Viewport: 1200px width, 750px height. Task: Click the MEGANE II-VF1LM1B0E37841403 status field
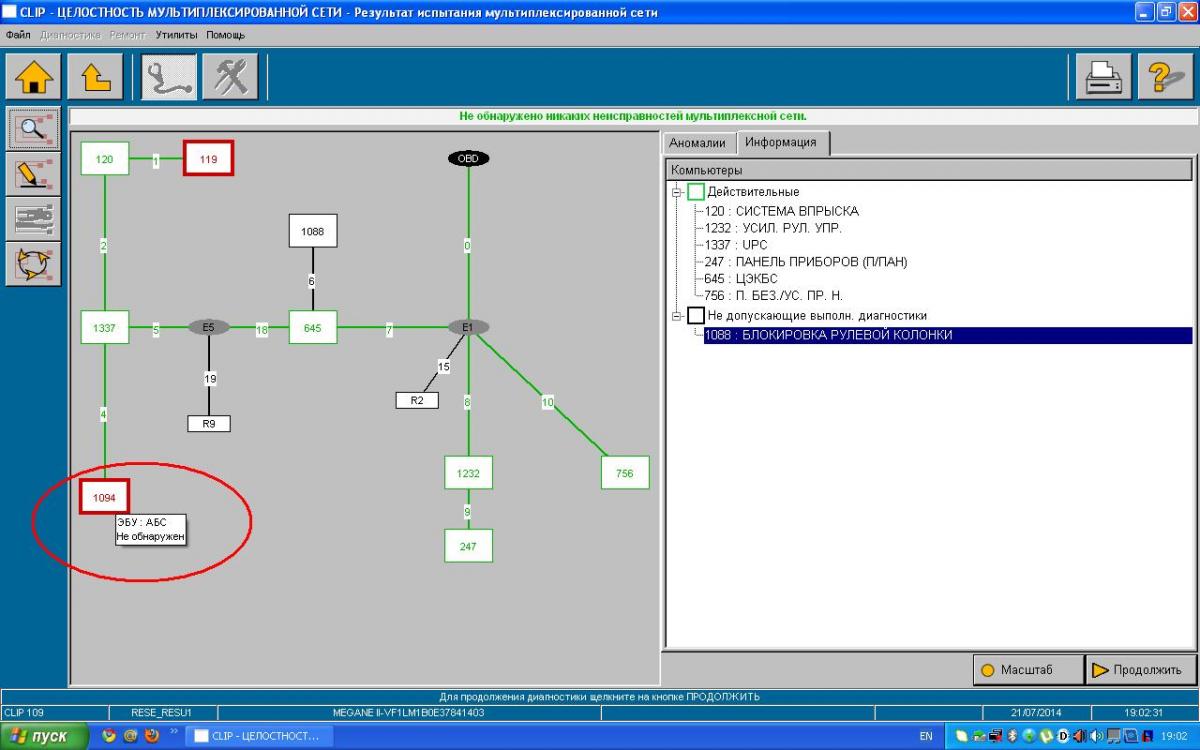tap(408, 712)
